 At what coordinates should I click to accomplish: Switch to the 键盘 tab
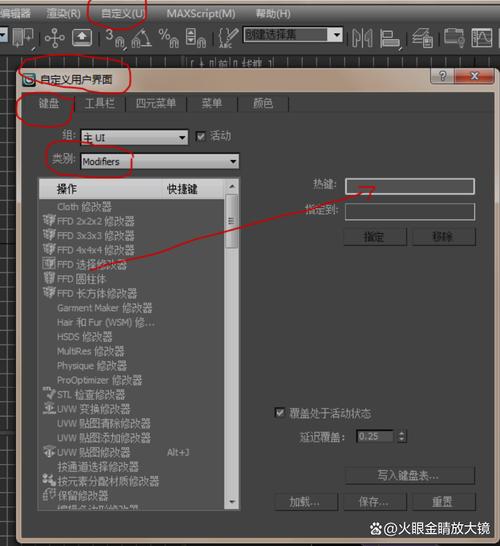click(49, 103)
